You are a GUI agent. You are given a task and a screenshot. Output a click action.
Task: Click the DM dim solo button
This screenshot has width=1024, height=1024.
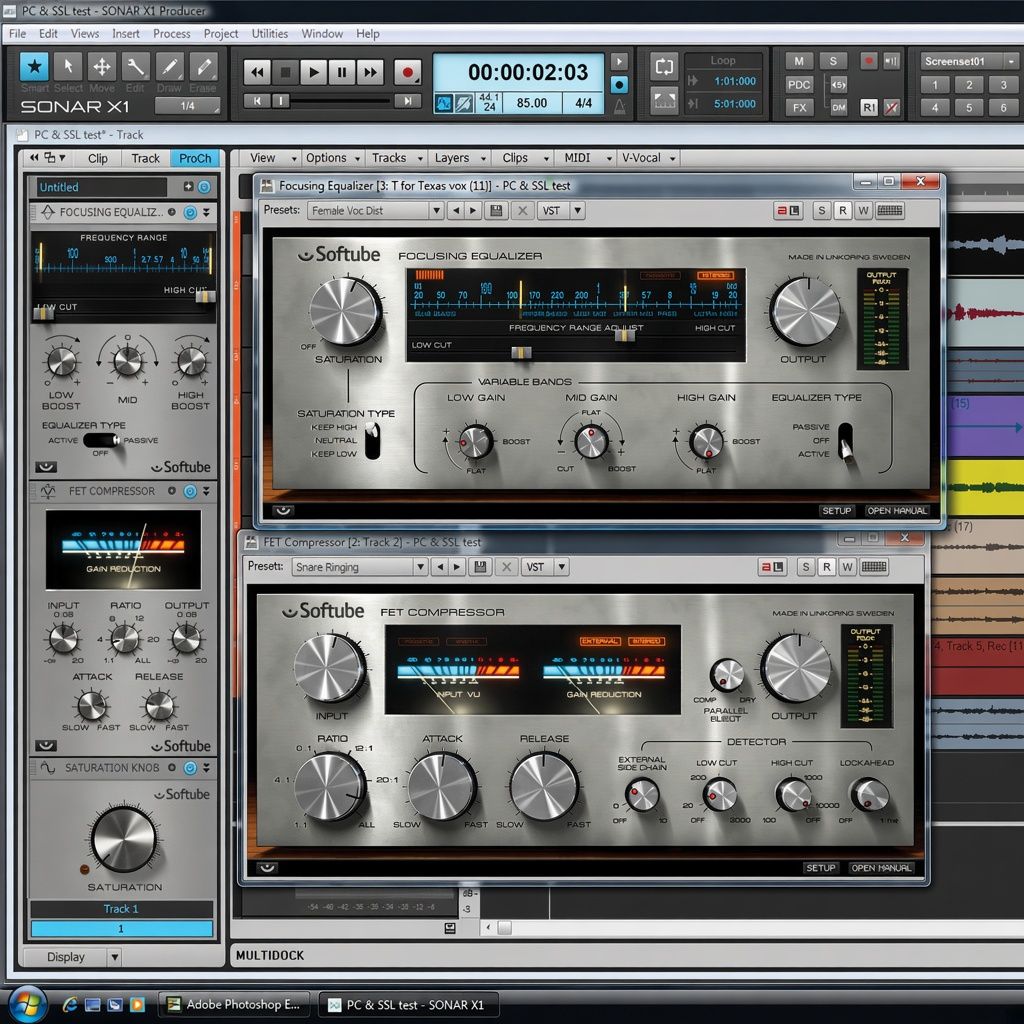click(x=839, y=108)
